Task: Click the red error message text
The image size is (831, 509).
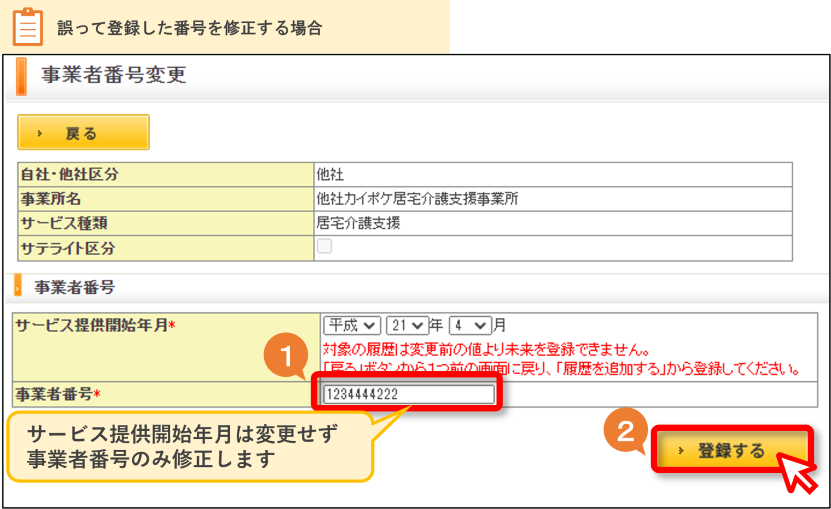Action: 561,359
